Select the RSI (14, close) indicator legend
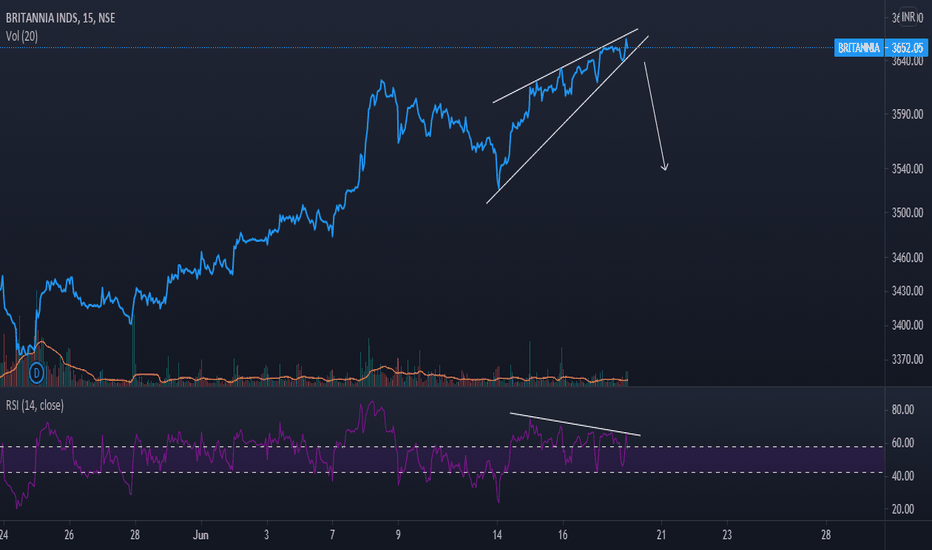 point(34,406)
